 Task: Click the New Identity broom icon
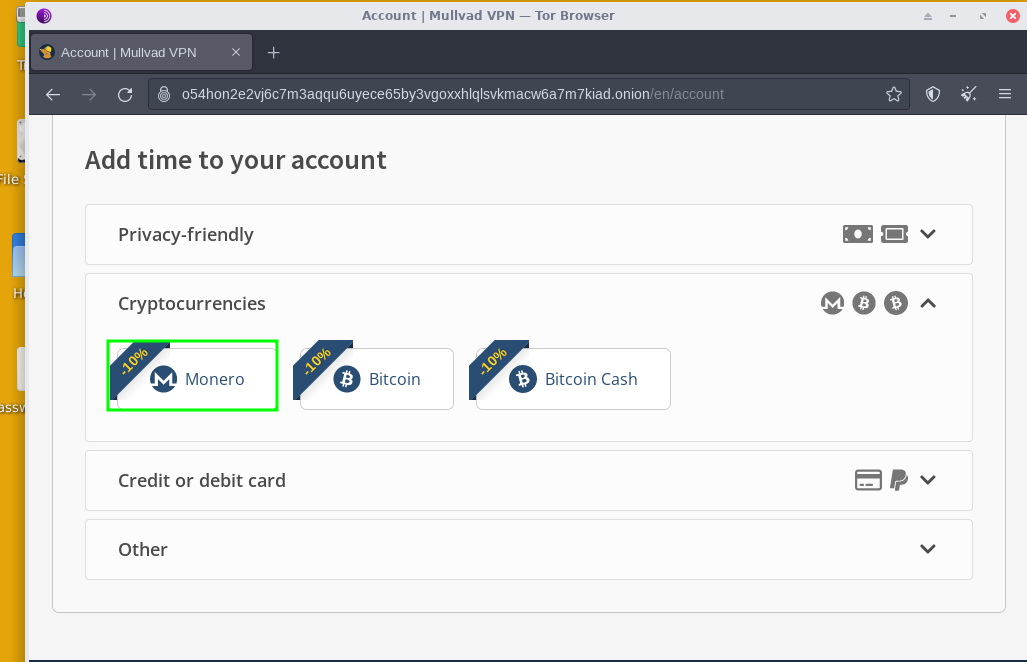[968, 95]
